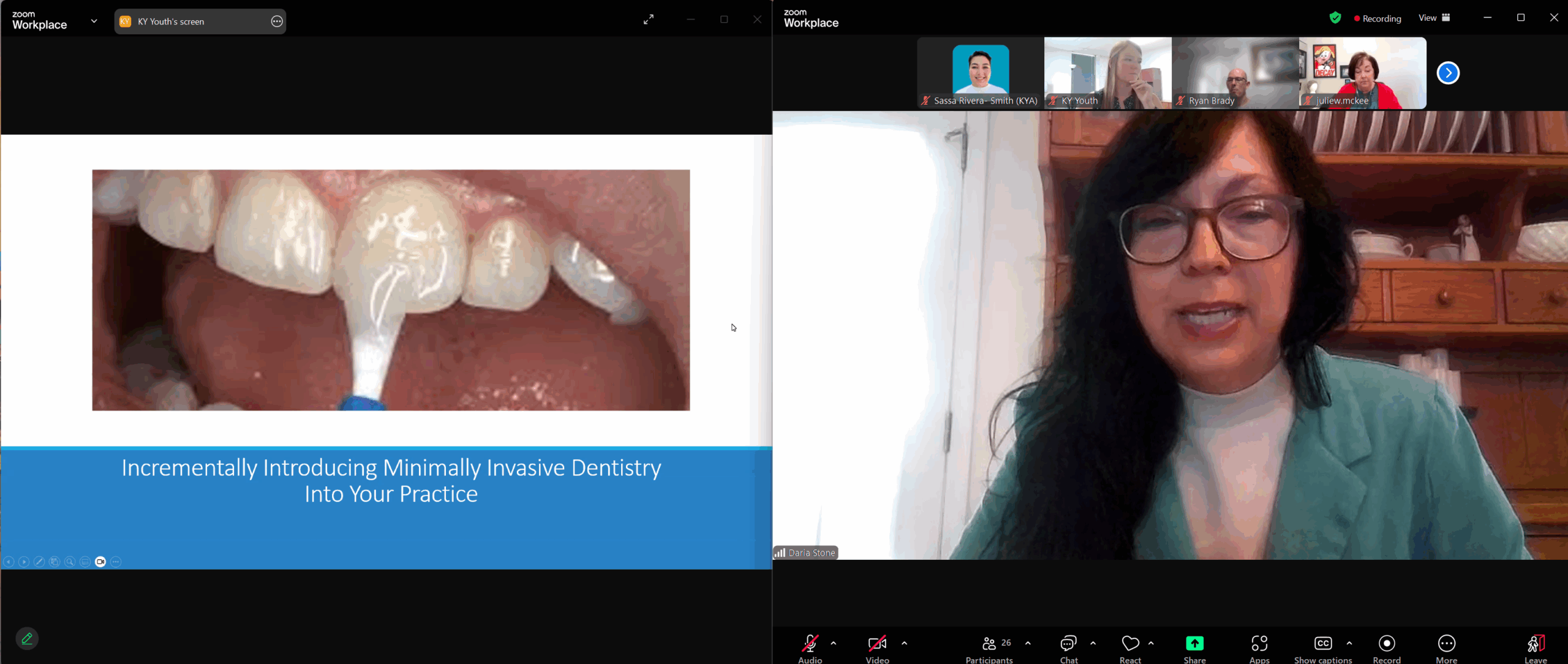Unmute using the Audio microphone icon

[810, 643]
